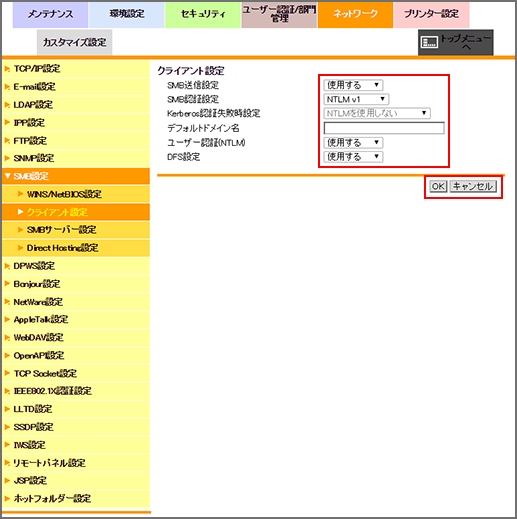Open the SMB認証設定 NTLM v1 dropdown

(356, 99)
